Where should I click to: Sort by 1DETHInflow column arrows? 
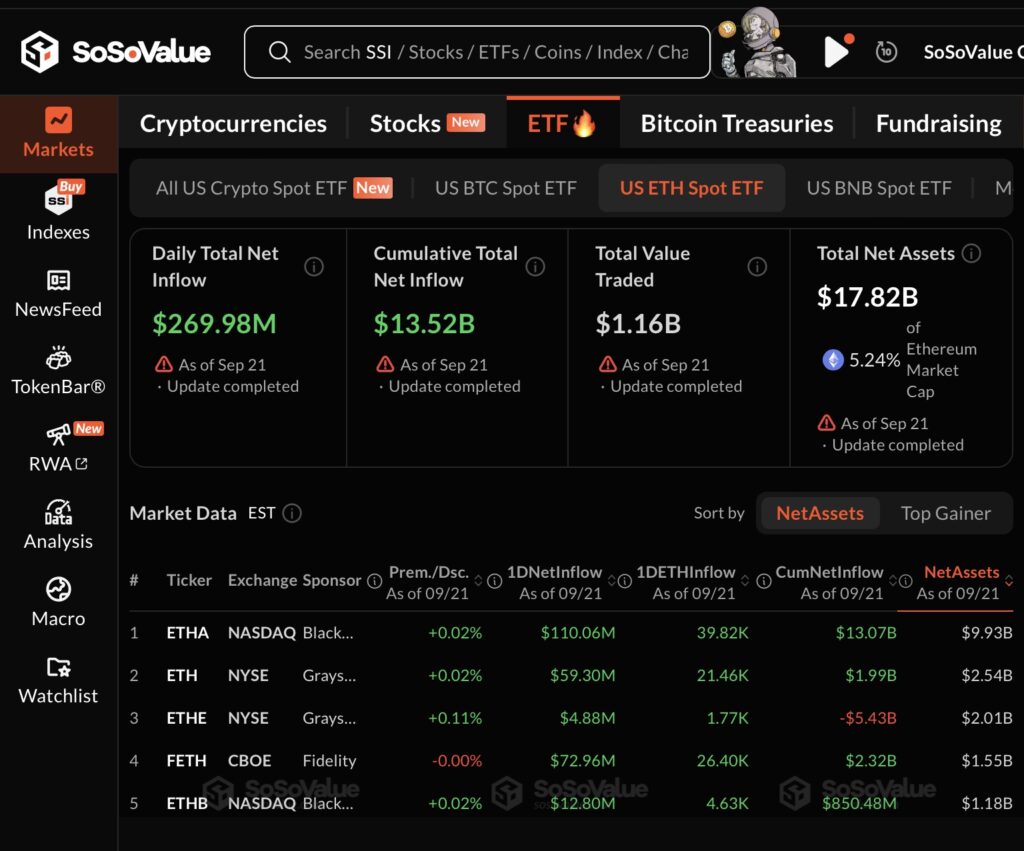tap(744, 581)
